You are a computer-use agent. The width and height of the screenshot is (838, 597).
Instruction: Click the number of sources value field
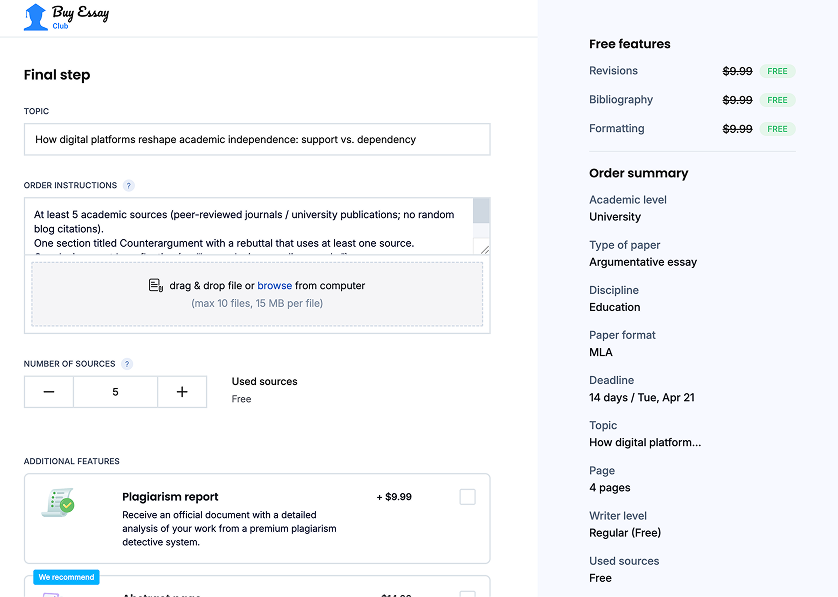[115, 392]
